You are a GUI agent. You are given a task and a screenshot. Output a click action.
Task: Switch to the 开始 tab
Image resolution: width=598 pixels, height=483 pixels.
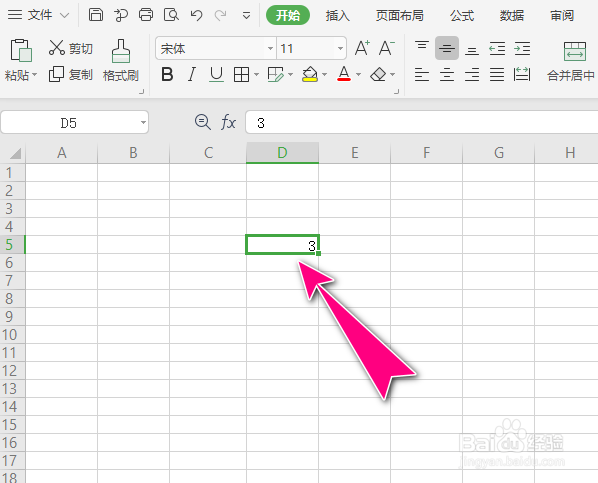pyautogui.click(x=288, y=15)
